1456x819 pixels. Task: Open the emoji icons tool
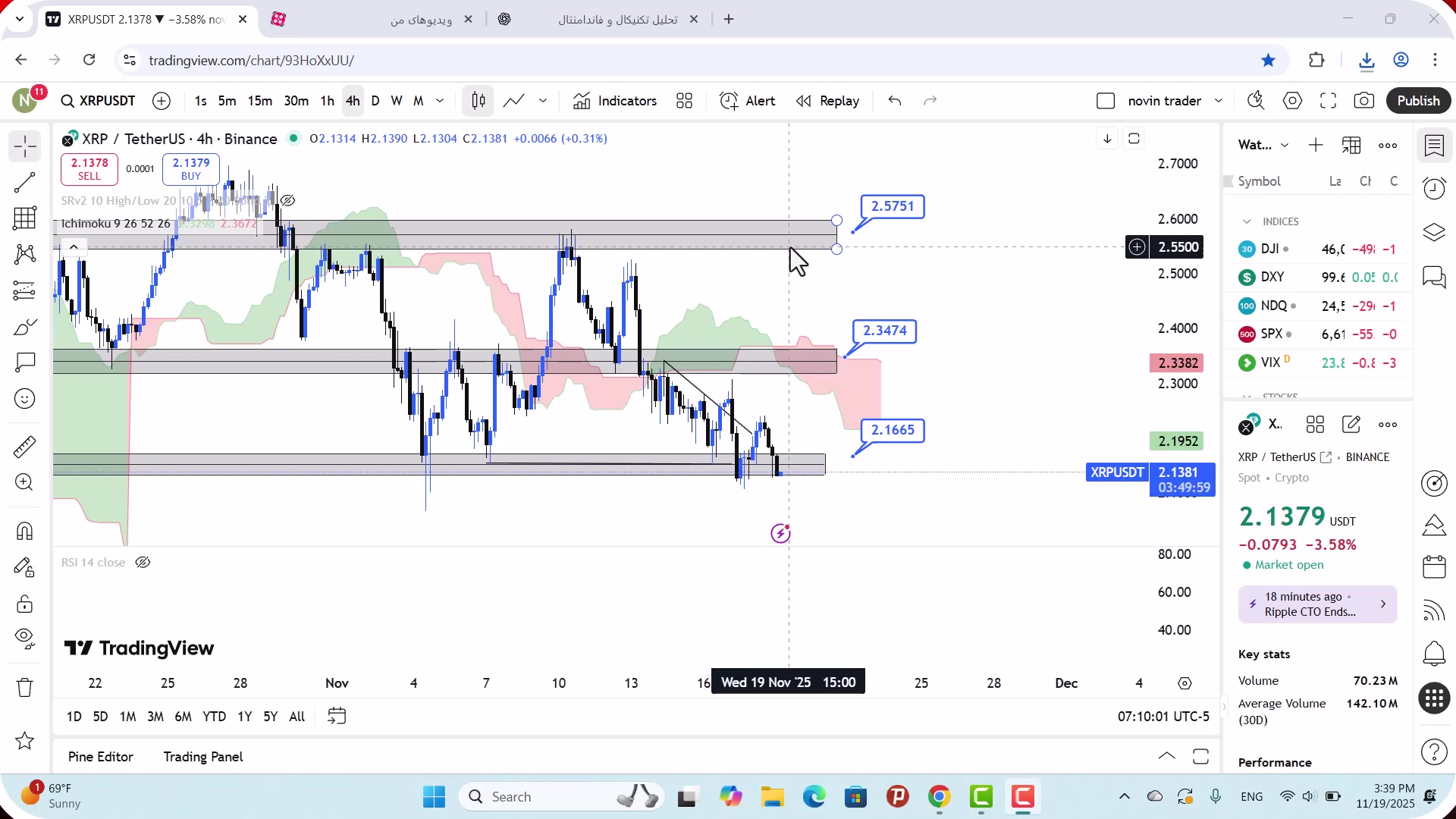pyautogui.click(x=24, y=399)
